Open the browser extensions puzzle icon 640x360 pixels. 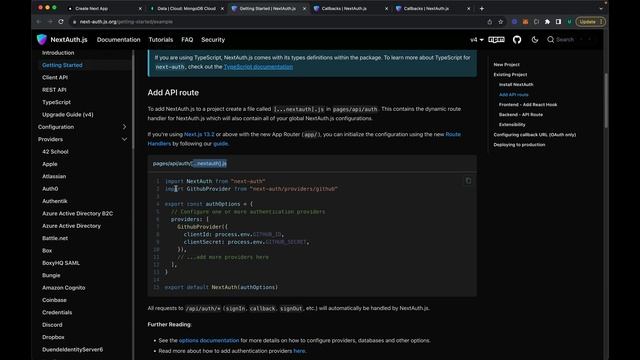[547, 22]
